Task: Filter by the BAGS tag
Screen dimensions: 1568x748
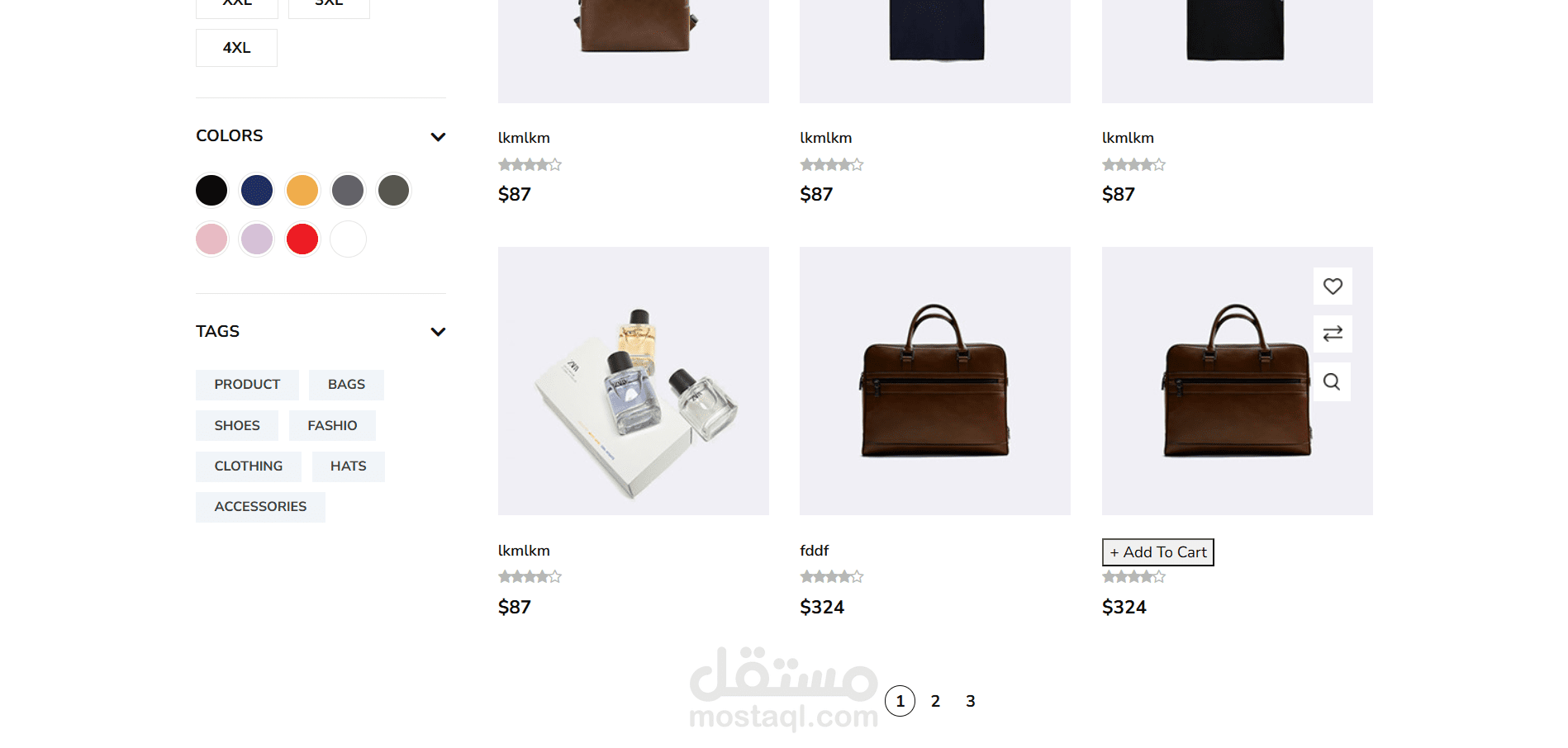Action: tap(346, 385)
